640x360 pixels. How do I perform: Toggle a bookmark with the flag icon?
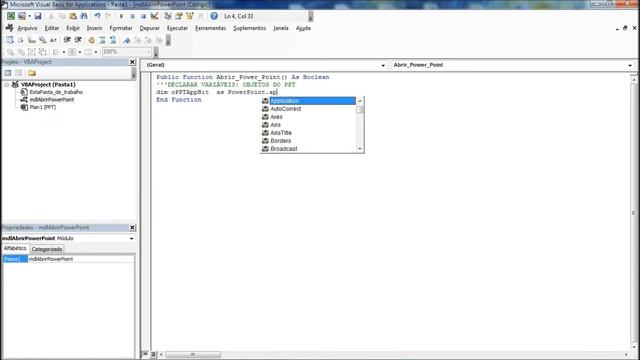click(127, 40)
